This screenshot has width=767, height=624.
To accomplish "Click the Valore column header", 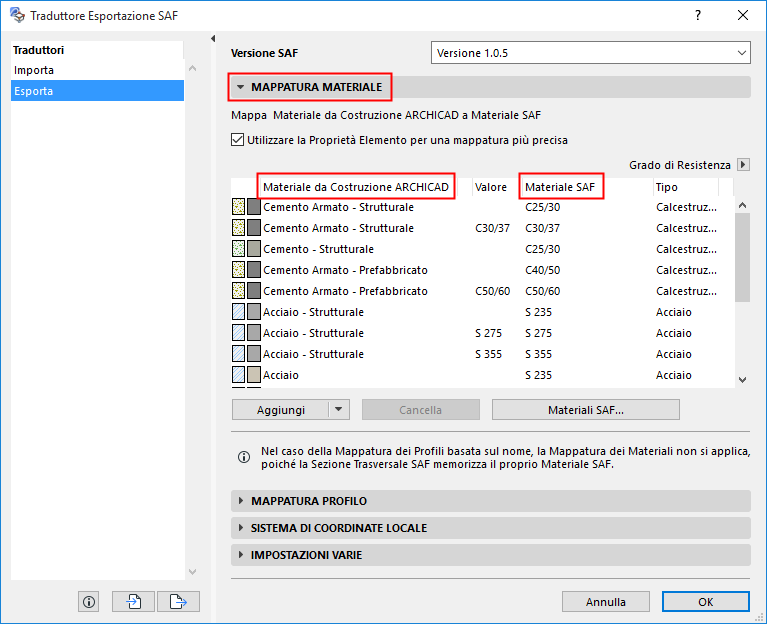I will click(x=491, y=187).
